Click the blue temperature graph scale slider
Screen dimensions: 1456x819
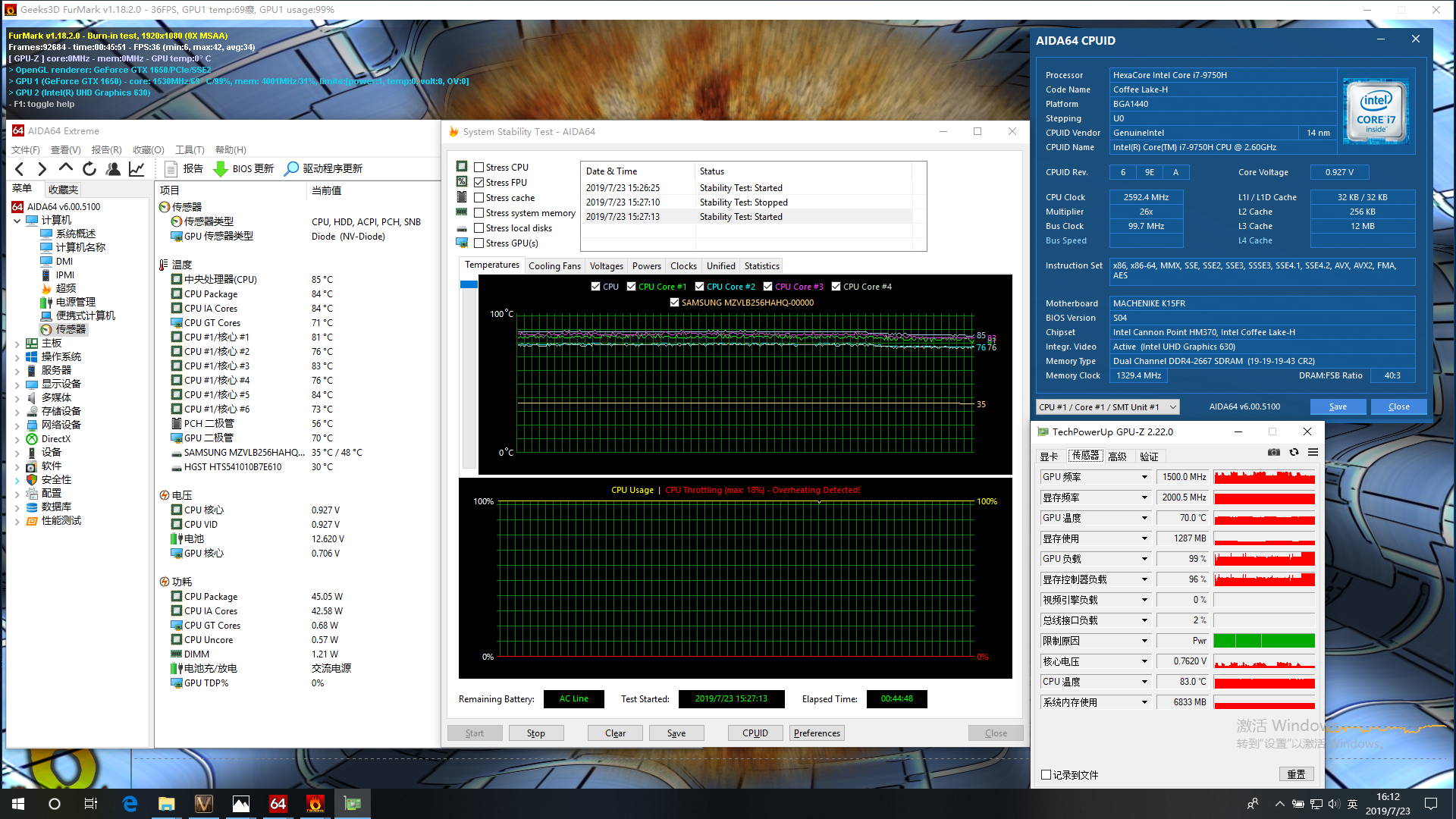tap(469, 284)
